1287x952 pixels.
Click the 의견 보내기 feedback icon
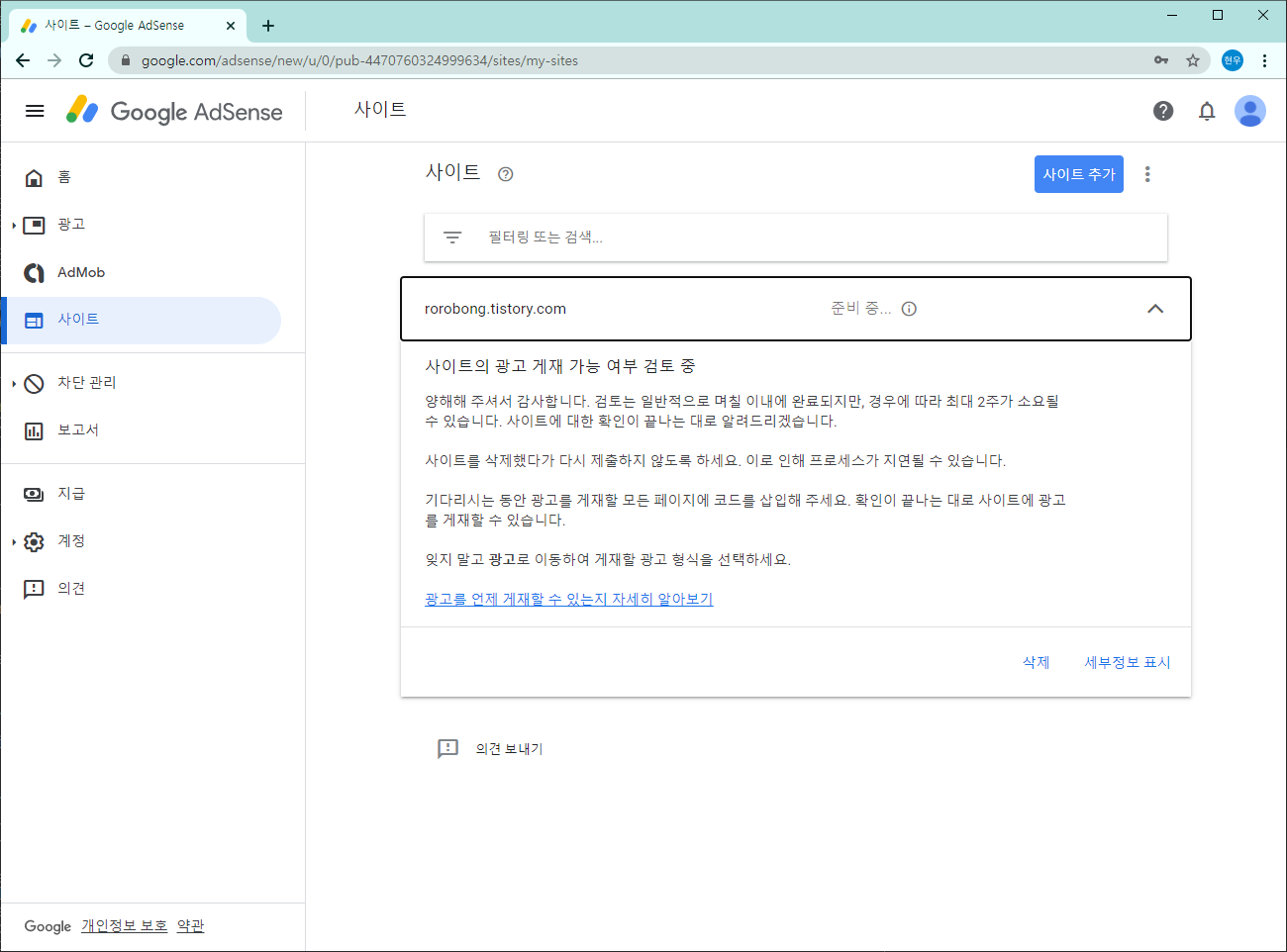point(448,749)
